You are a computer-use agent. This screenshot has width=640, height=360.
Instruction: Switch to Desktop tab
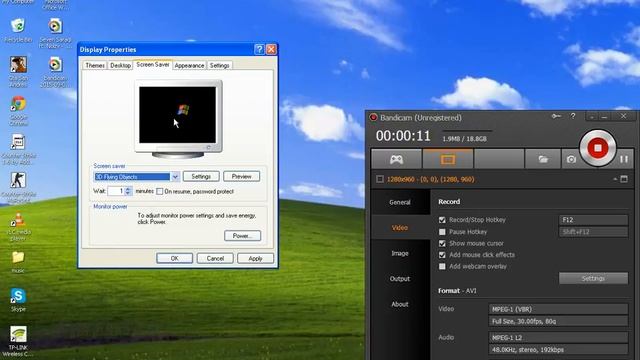coord(120,65)
